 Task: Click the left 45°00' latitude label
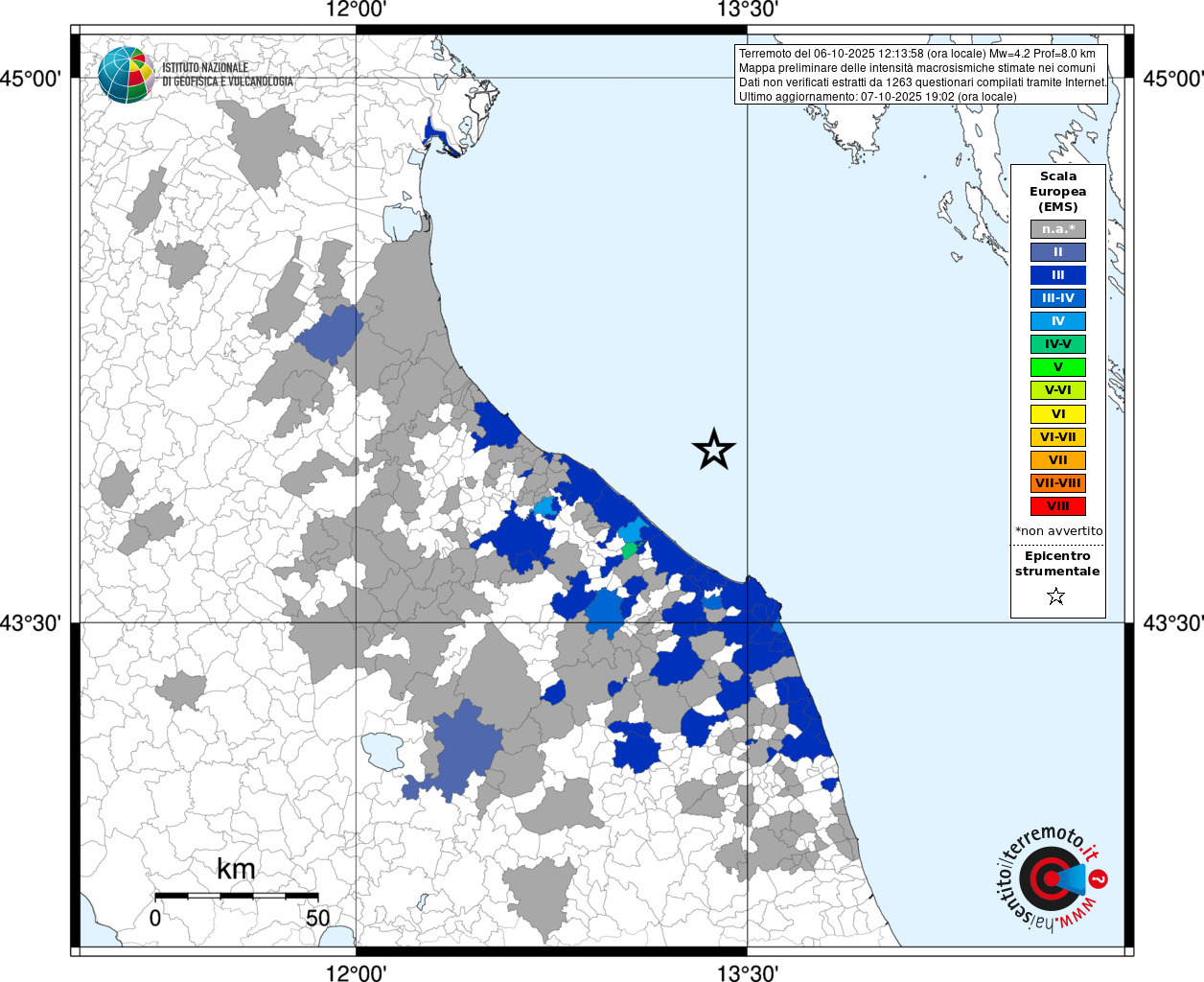point(30,79)
